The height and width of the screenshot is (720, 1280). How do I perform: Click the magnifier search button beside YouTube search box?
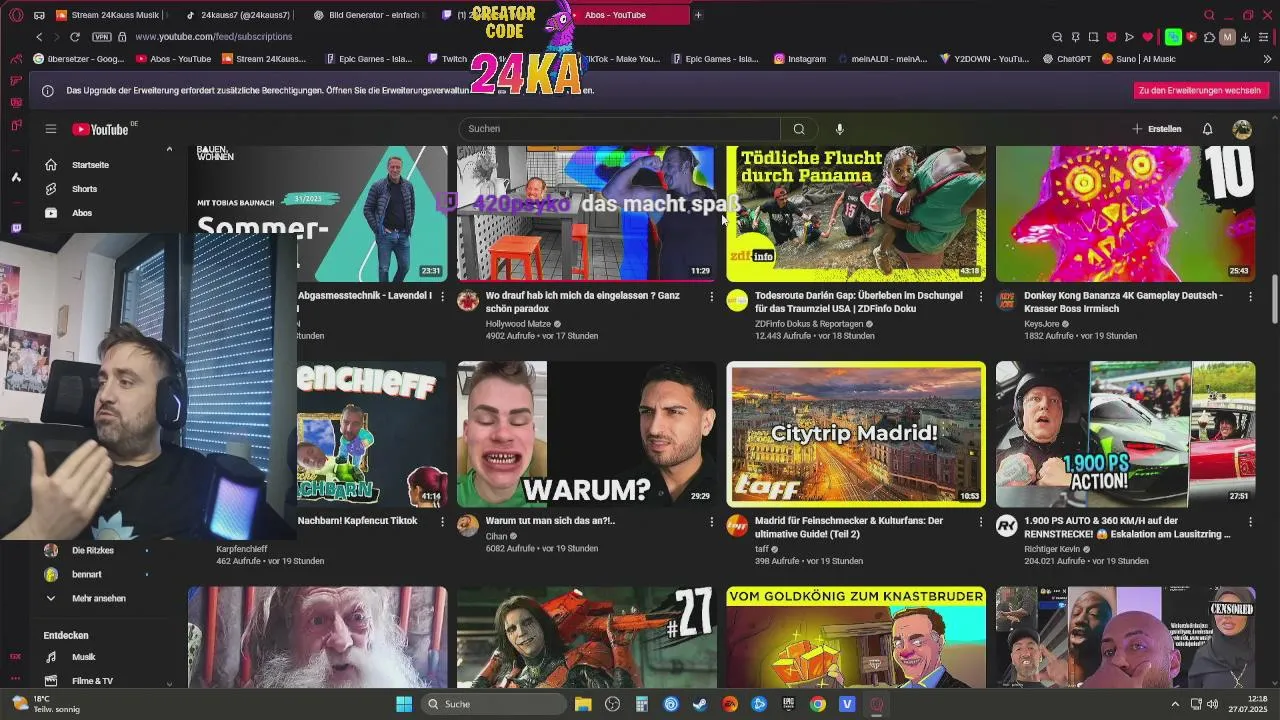pos(799,129)
